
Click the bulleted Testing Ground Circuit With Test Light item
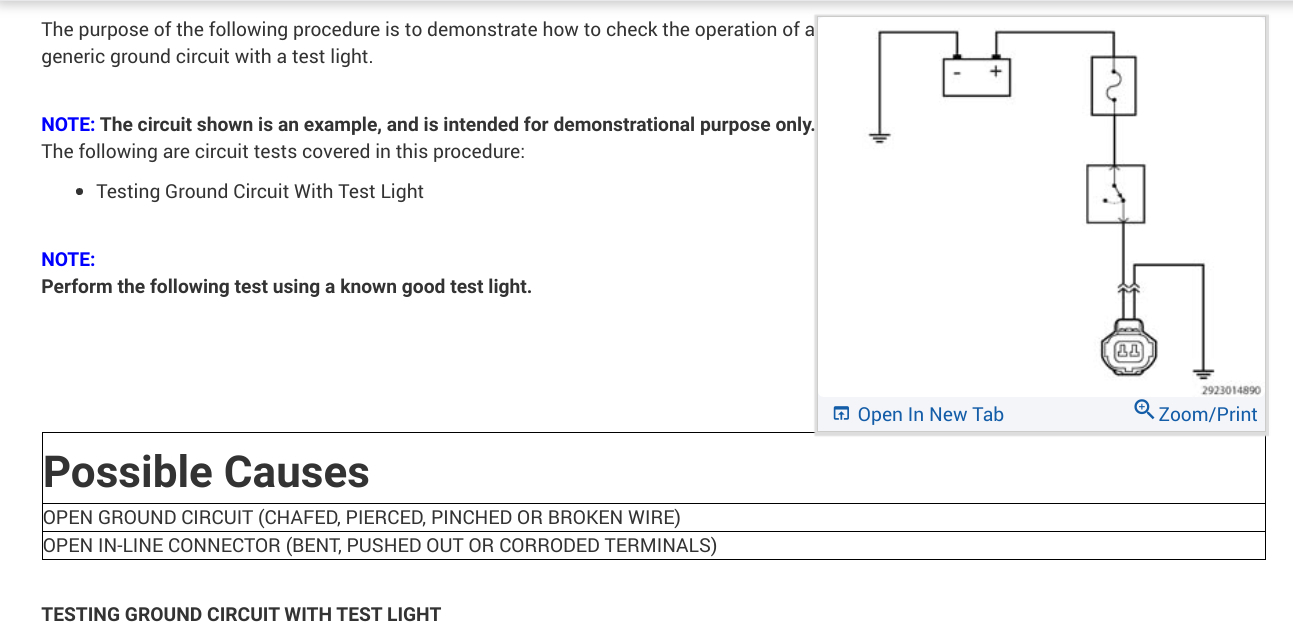click(x=260, y=192)
